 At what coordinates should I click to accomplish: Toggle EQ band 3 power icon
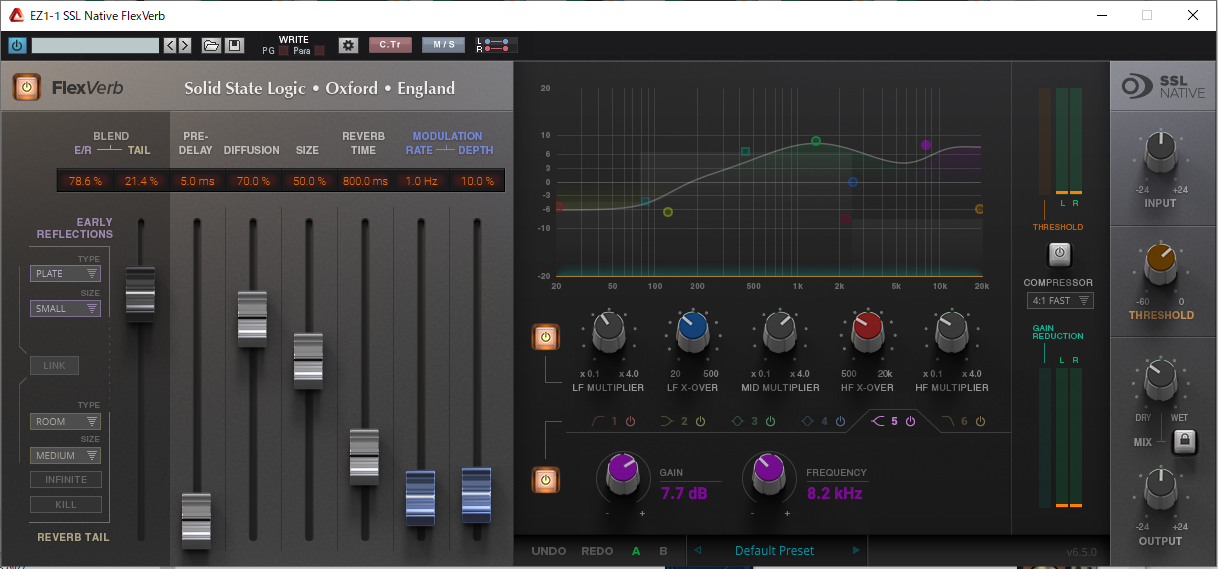pos(770,421)
